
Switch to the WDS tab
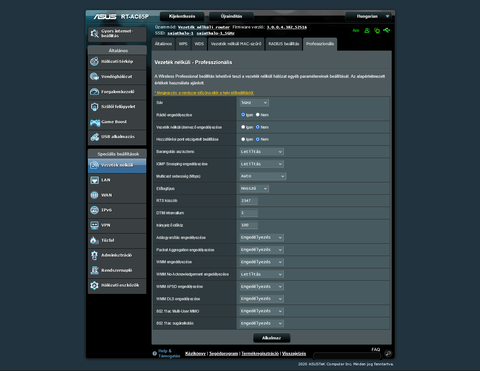pyautogui.click(x=199, y=44)
